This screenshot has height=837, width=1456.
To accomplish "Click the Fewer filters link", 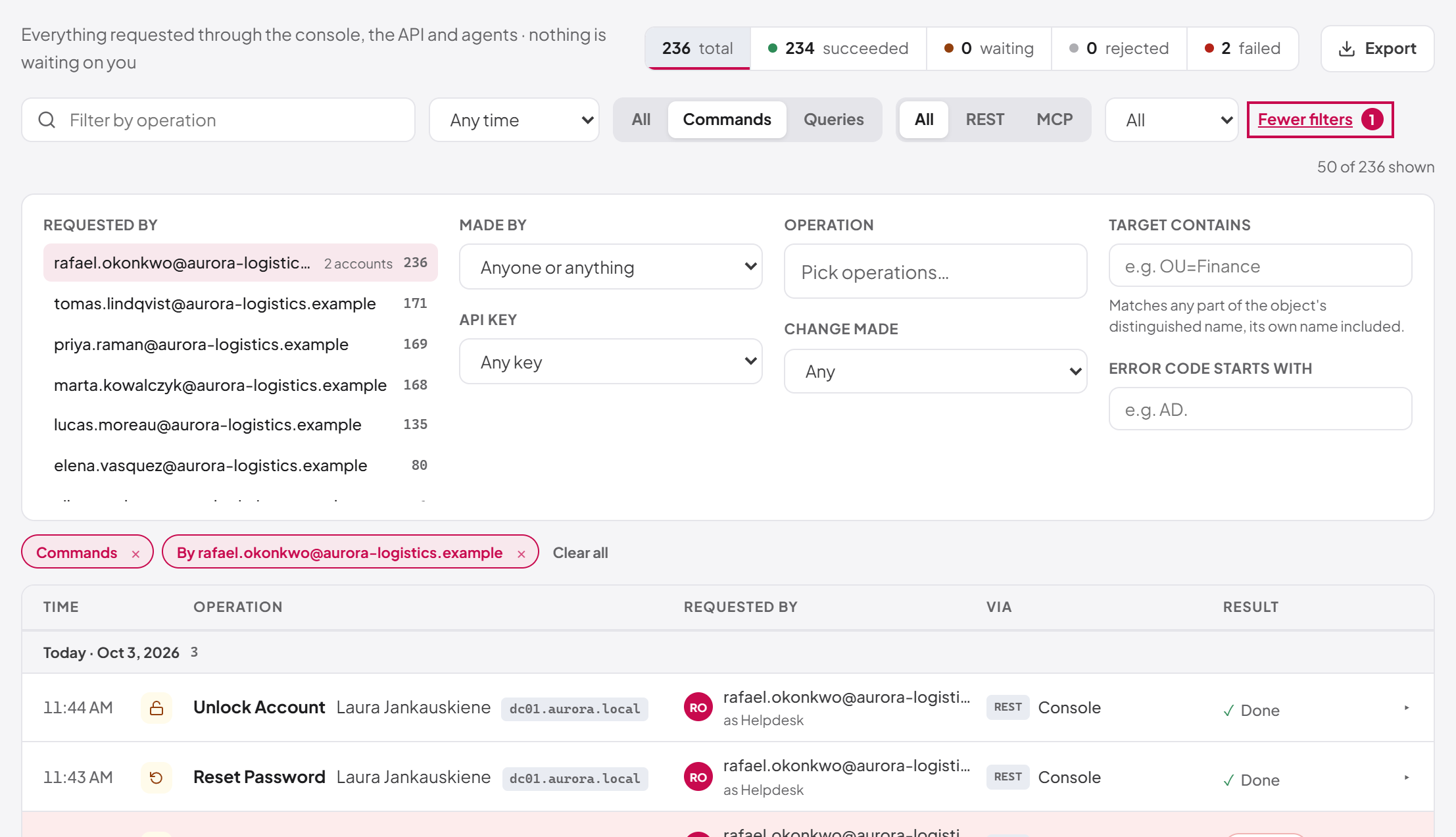I will [1305, 120].
